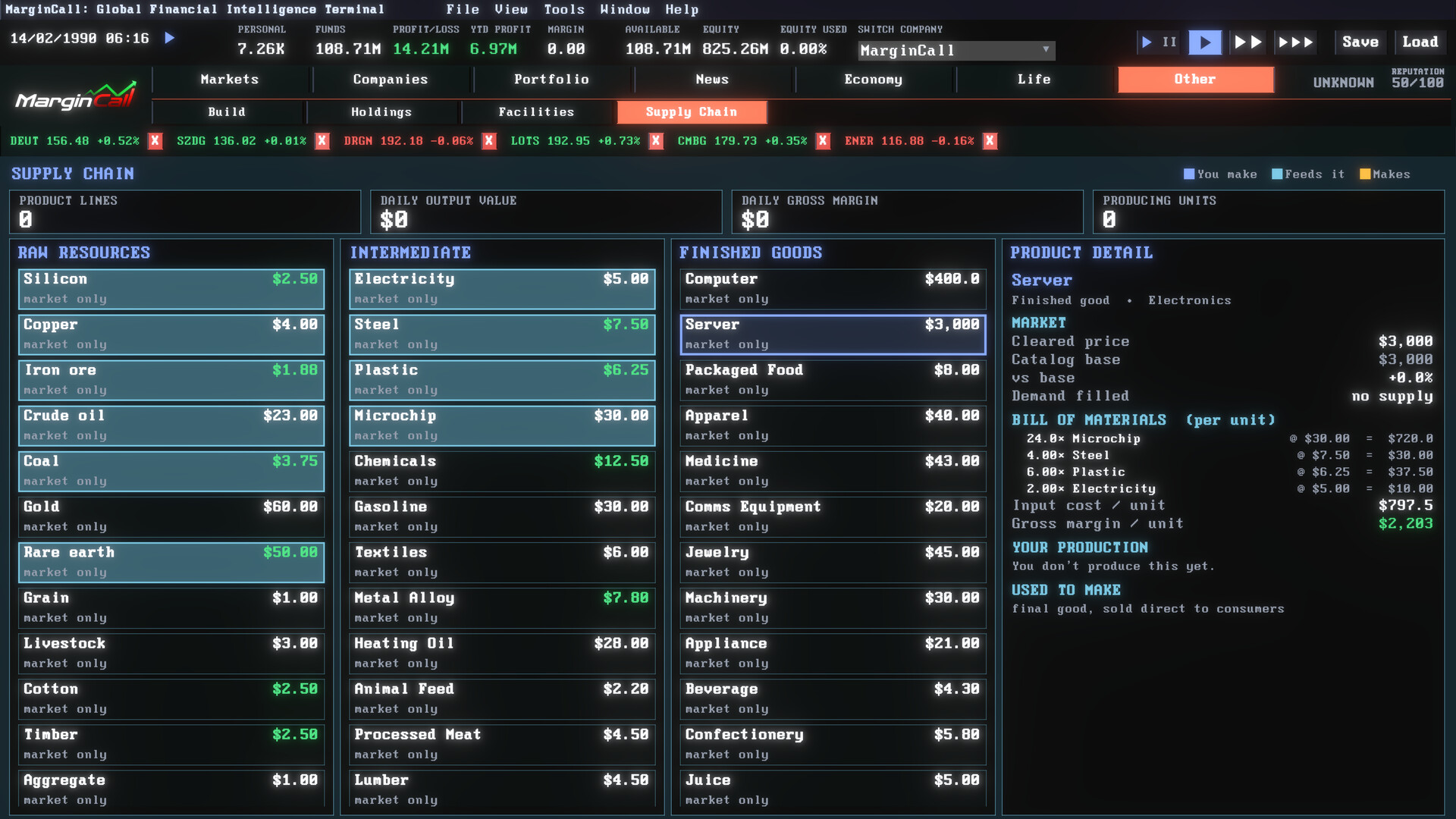Remove the DEUT ticker from the watchlist
Image resolution: width=1456 pixels, height=819 pixels.
click(x=155, y=141)
